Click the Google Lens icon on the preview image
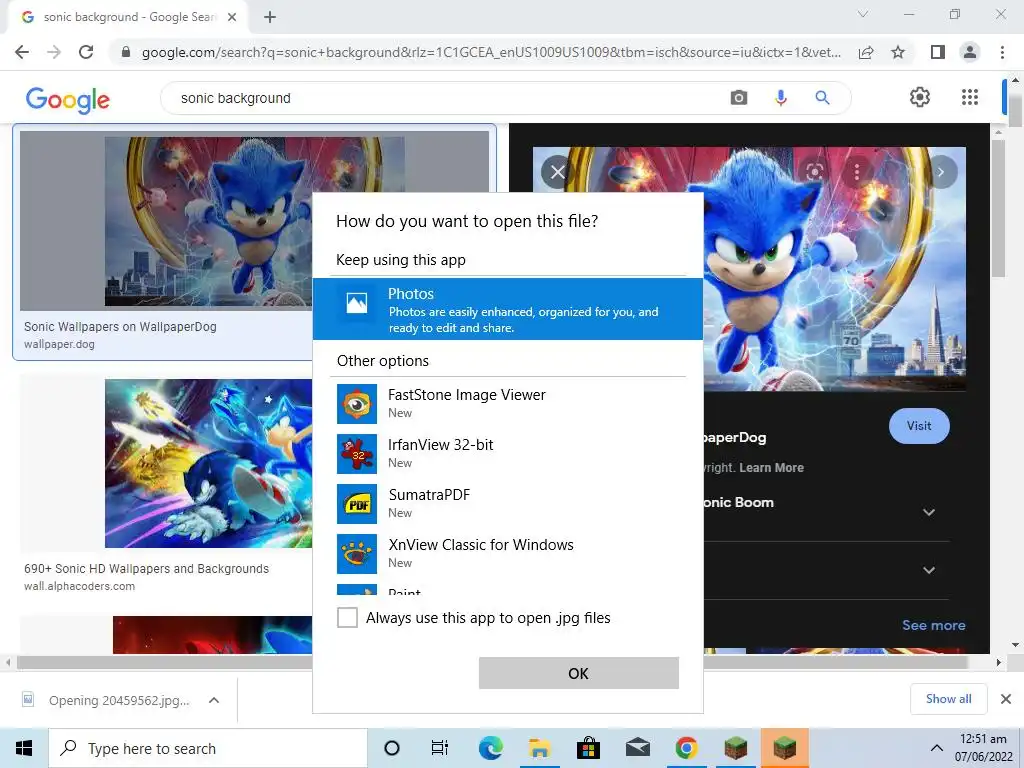This screenshot has width=1024, height=768. 814,172
